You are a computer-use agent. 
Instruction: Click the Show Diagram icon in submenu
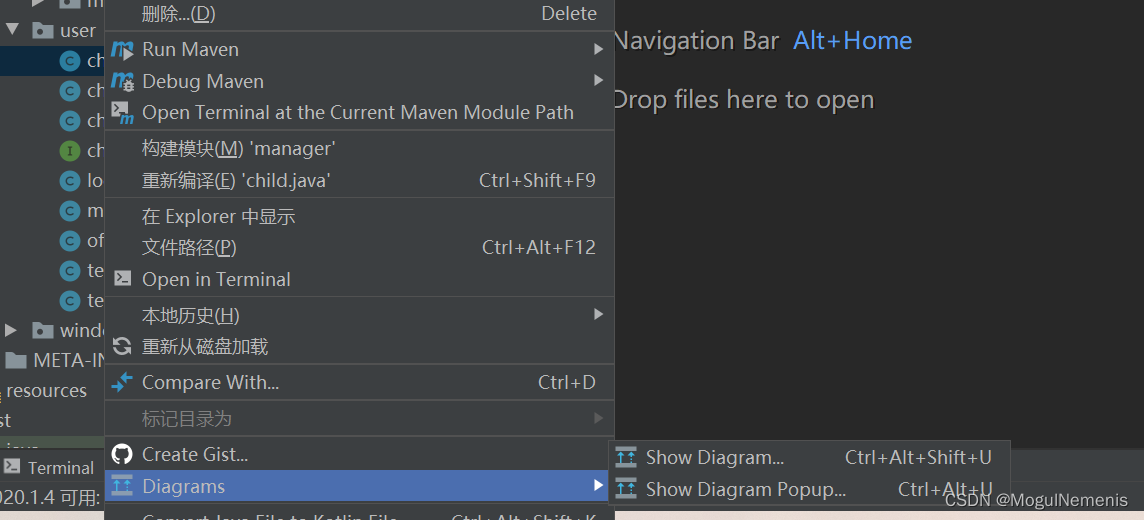tap(626, 457)
